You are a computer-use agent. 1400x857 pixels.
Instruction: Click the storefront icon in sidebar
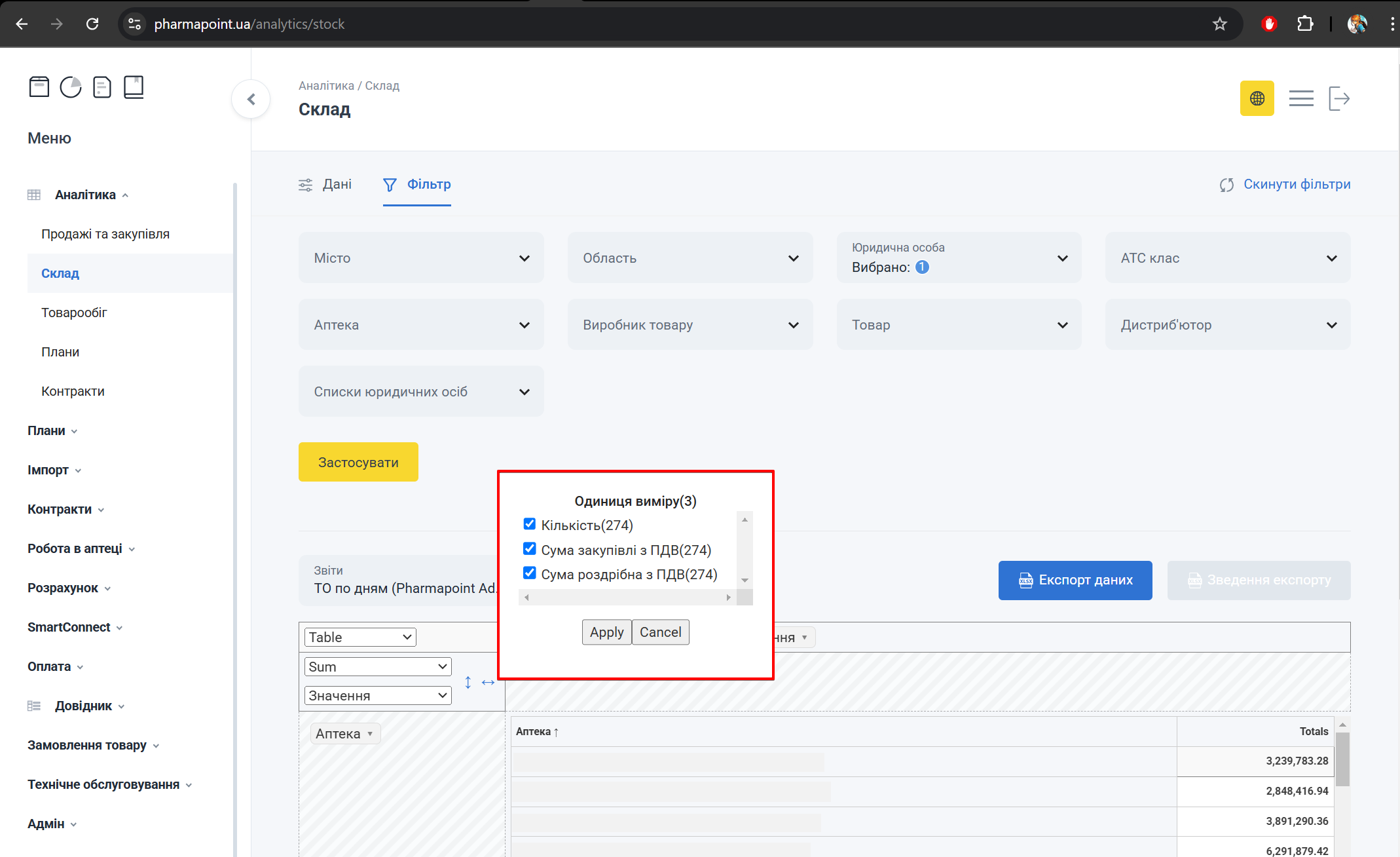coord(39,86)
